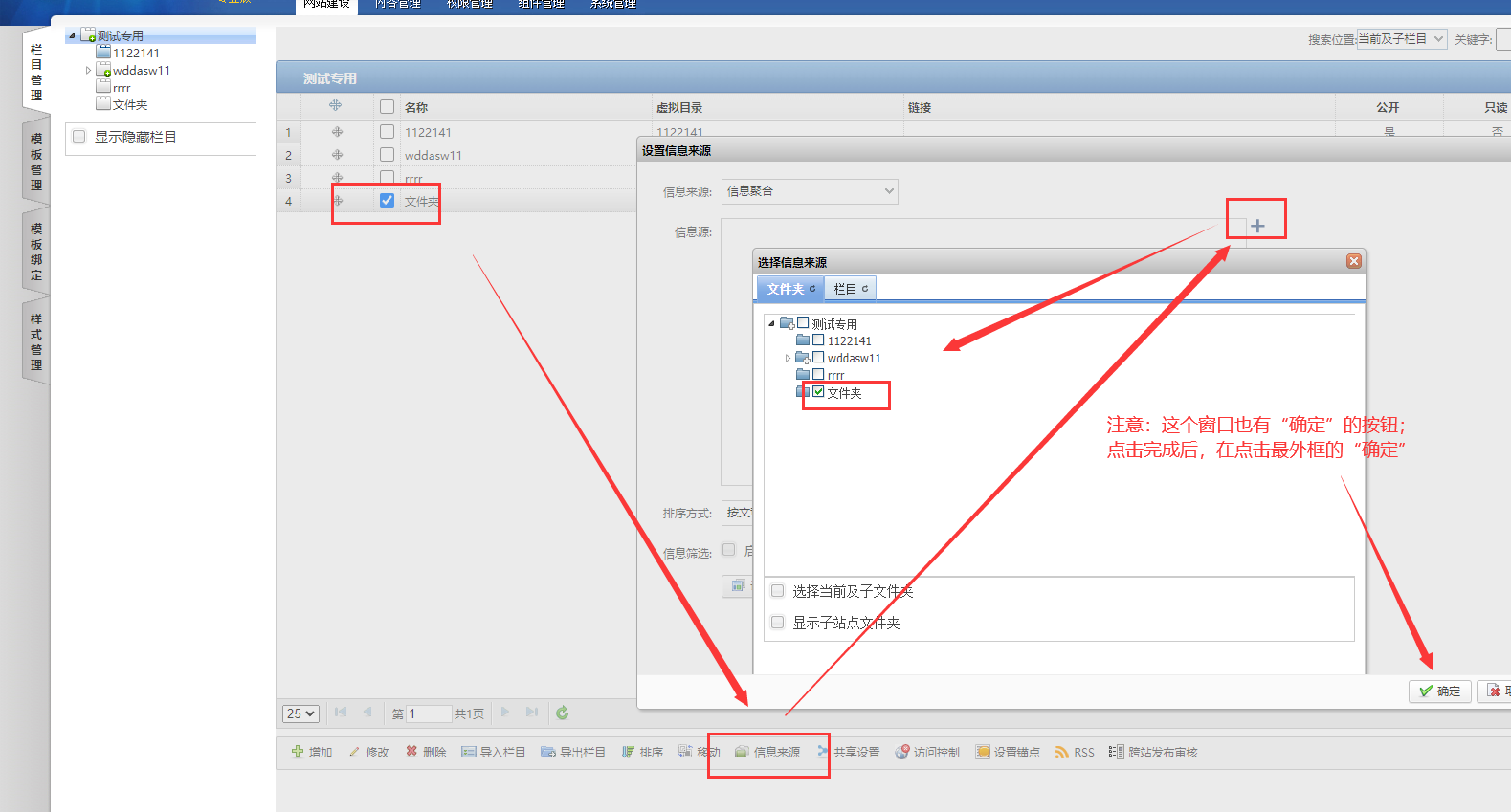Click the 导出栏目 export icon

548,753
